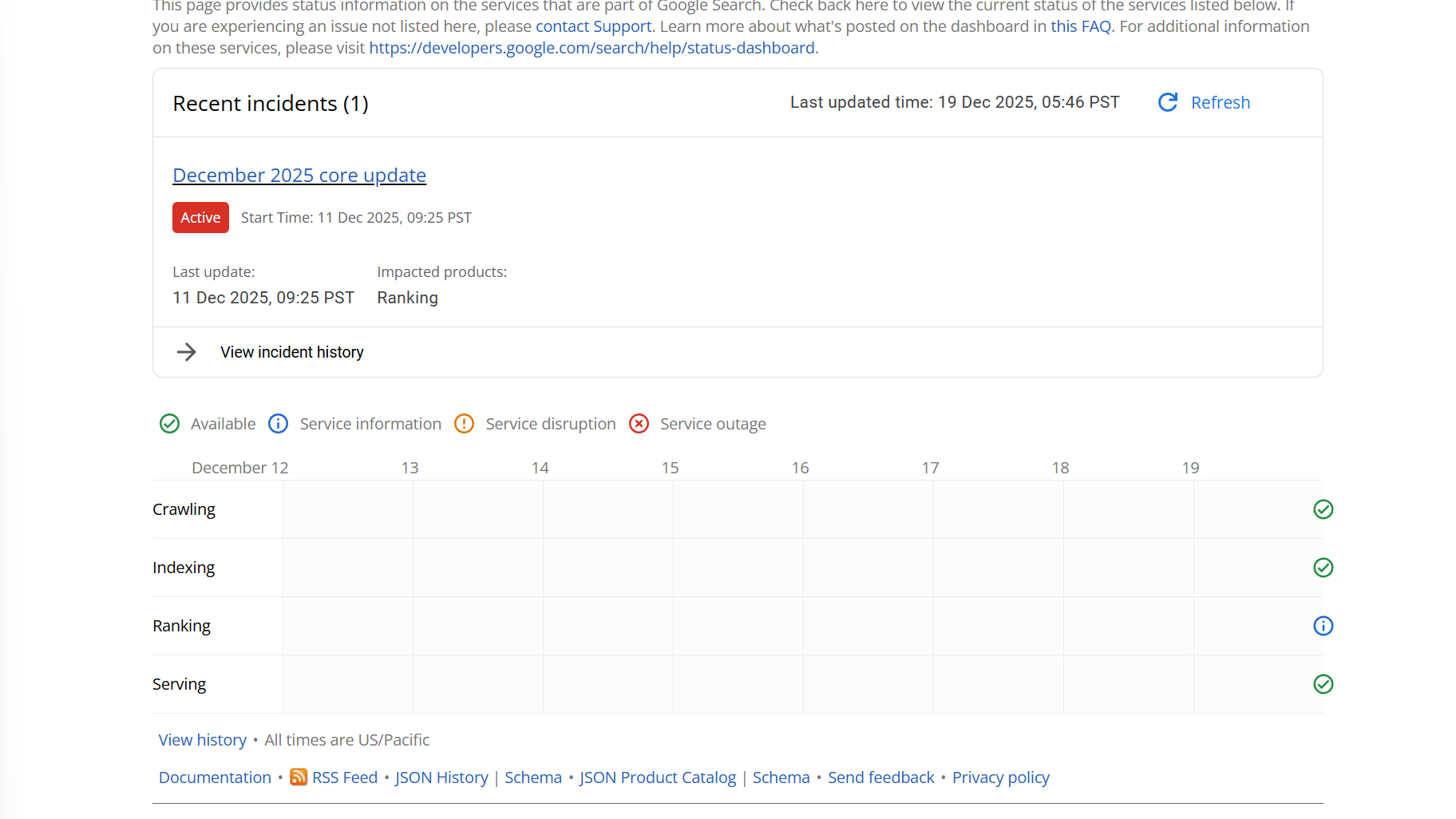Image resolution: width=1456 pixels, height=819 pixels.
Task: Click the Service outage legend icon
Action: [x=639, y=424]
